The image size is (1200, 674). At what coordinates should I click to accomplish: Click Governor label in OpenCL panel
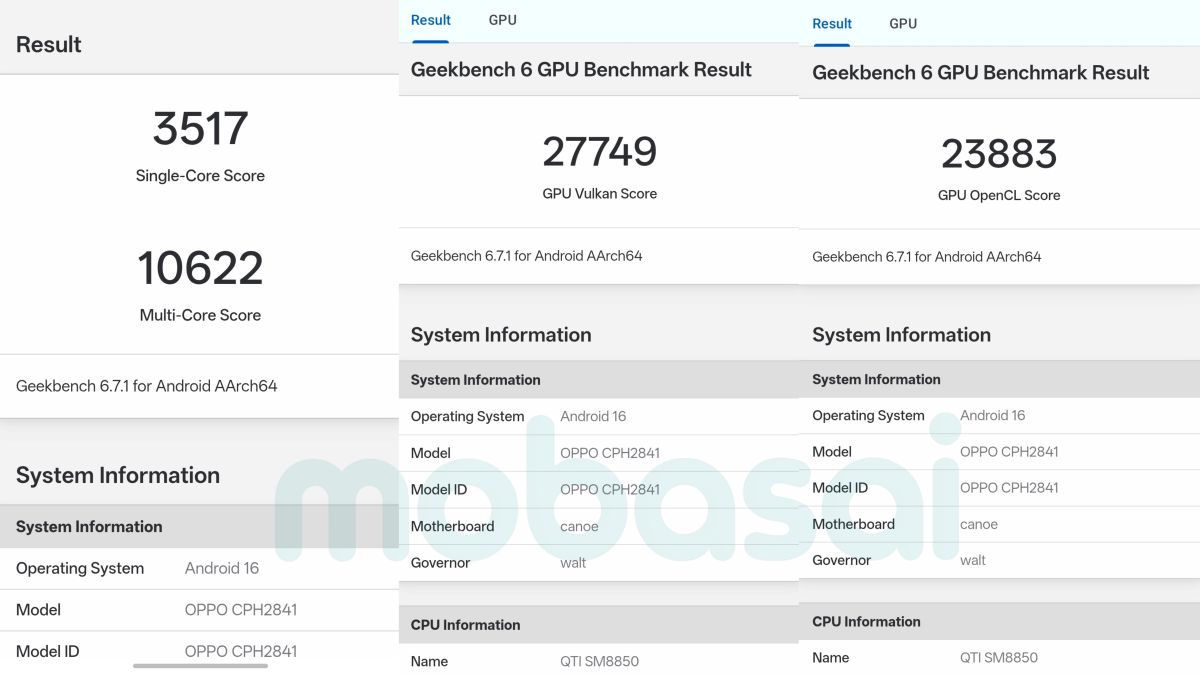click(841, 561)
